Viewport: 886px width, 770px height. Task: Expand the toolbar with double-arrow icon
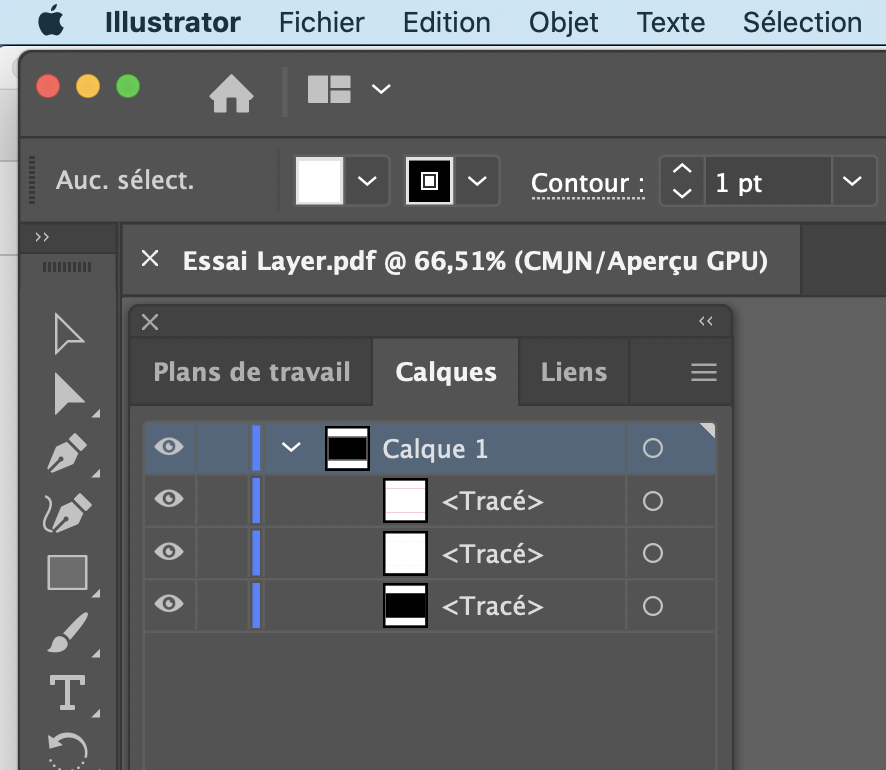point(42,237)
